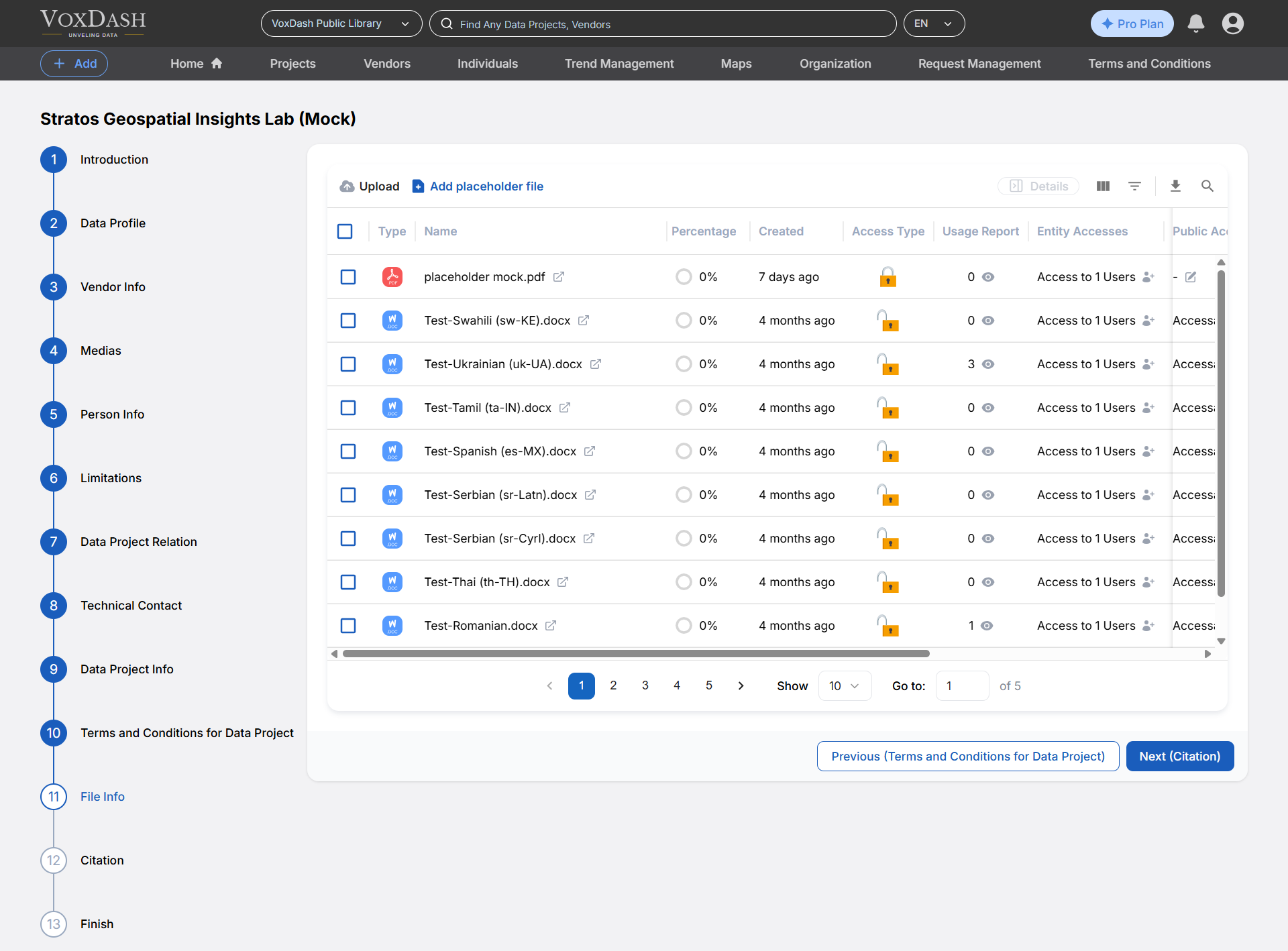Click the filter list icon
The height and width of the screenshot is (951, 1288).
(x=1134, y=186)
